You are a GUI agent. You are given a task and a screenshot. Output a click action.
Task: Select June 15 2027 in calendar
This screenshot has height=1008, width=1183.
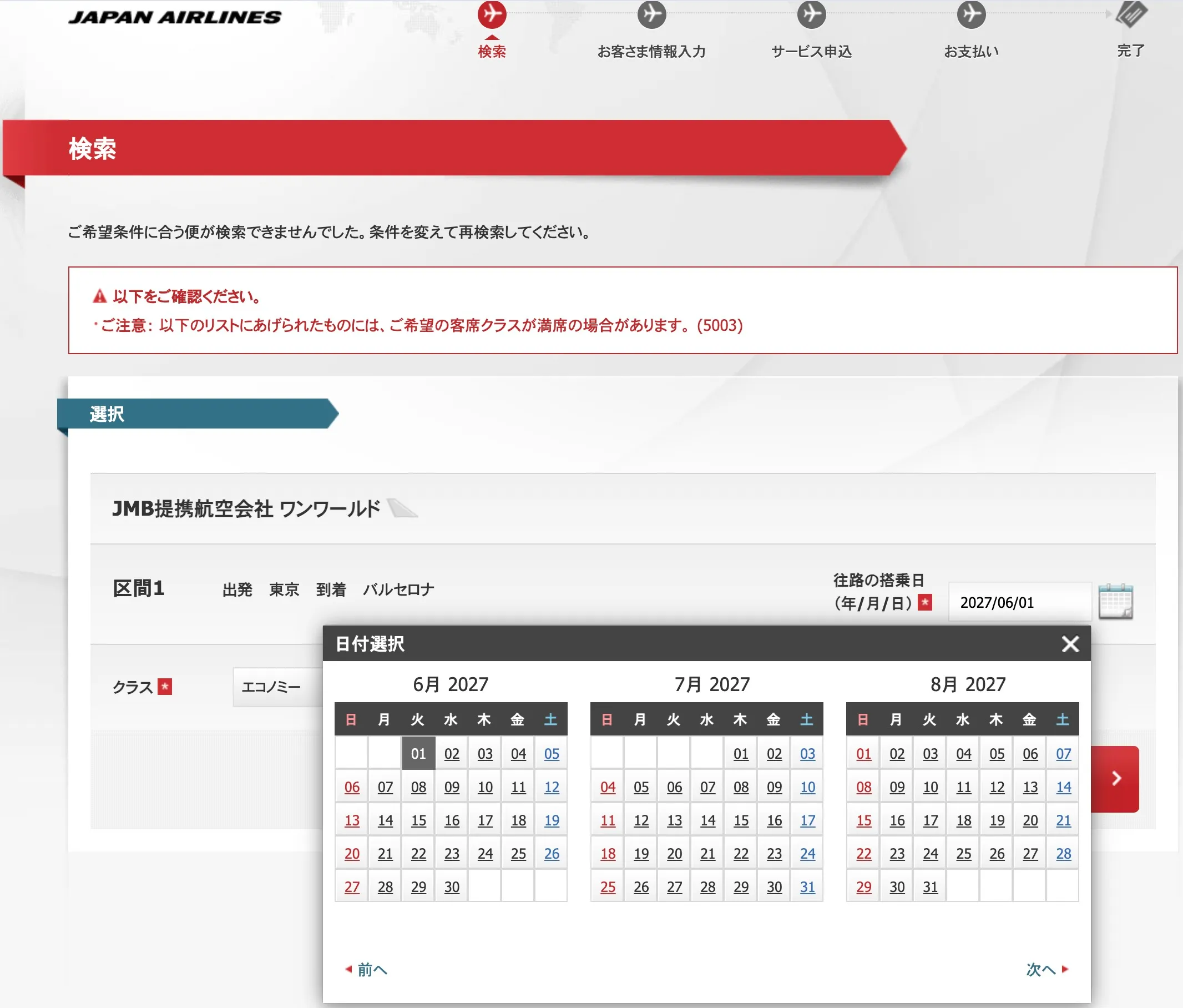418,820
